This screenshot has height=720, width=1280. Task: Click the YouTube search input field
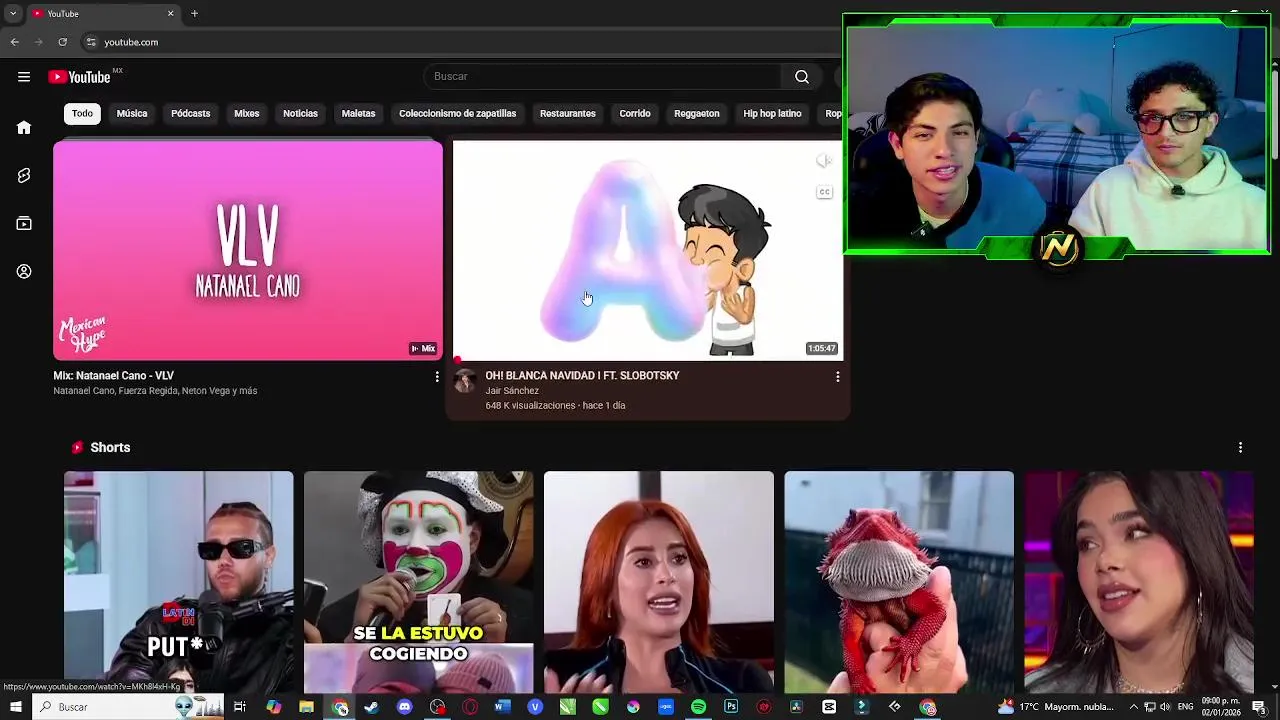(x=604, y=77)
